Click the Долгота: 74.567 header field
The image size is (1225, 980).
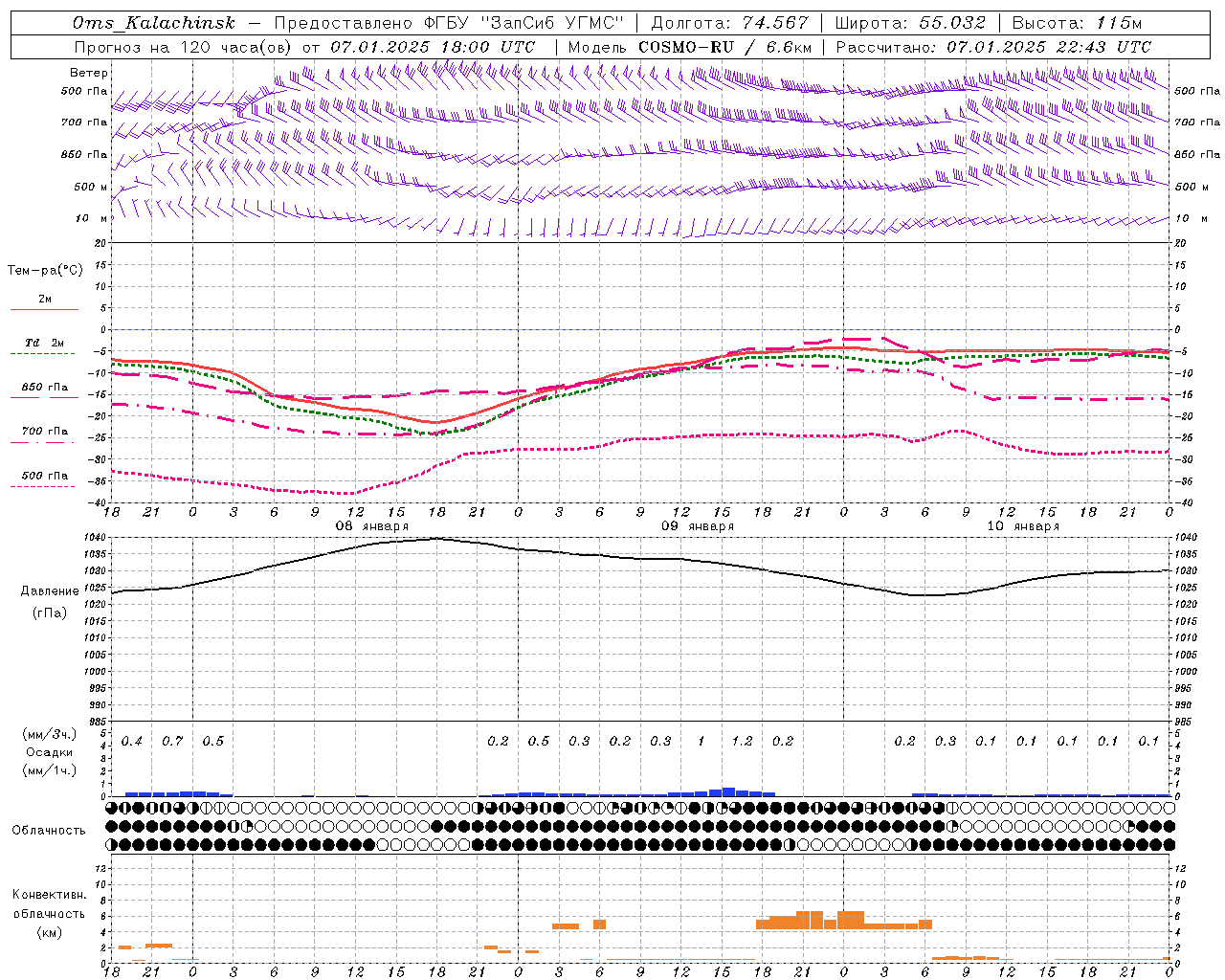point(730,23)
